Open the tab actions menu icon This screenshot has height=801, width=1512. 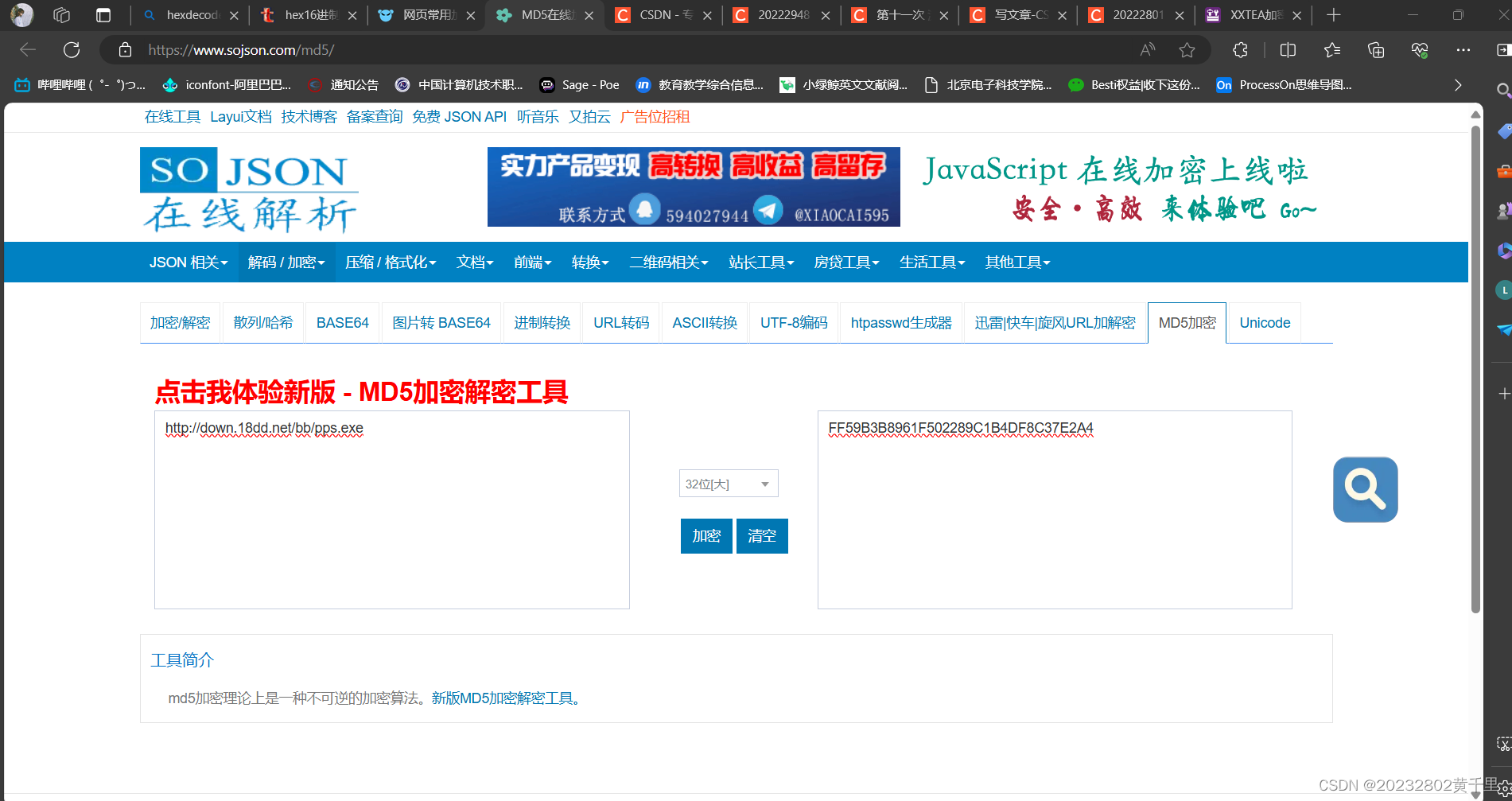(103, 15)
